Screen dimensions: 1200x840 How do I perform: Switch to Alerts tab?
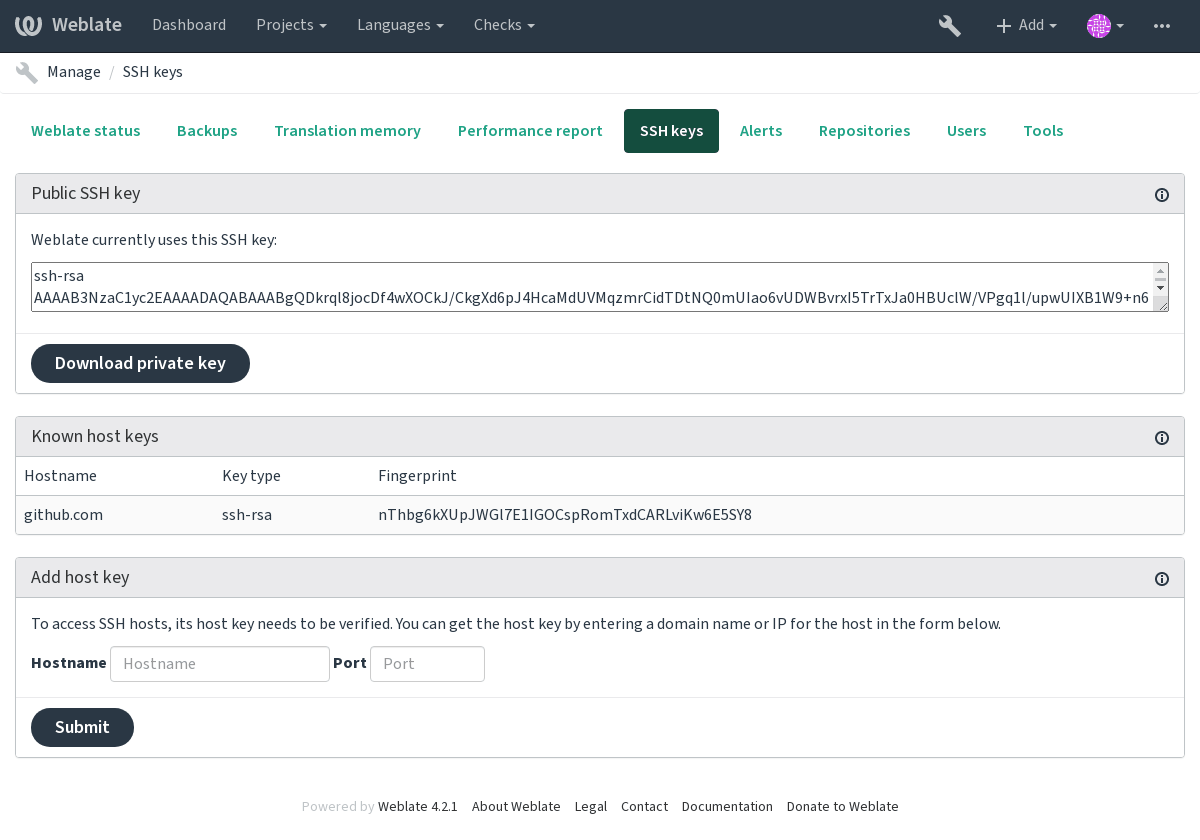tap(761, 131)
